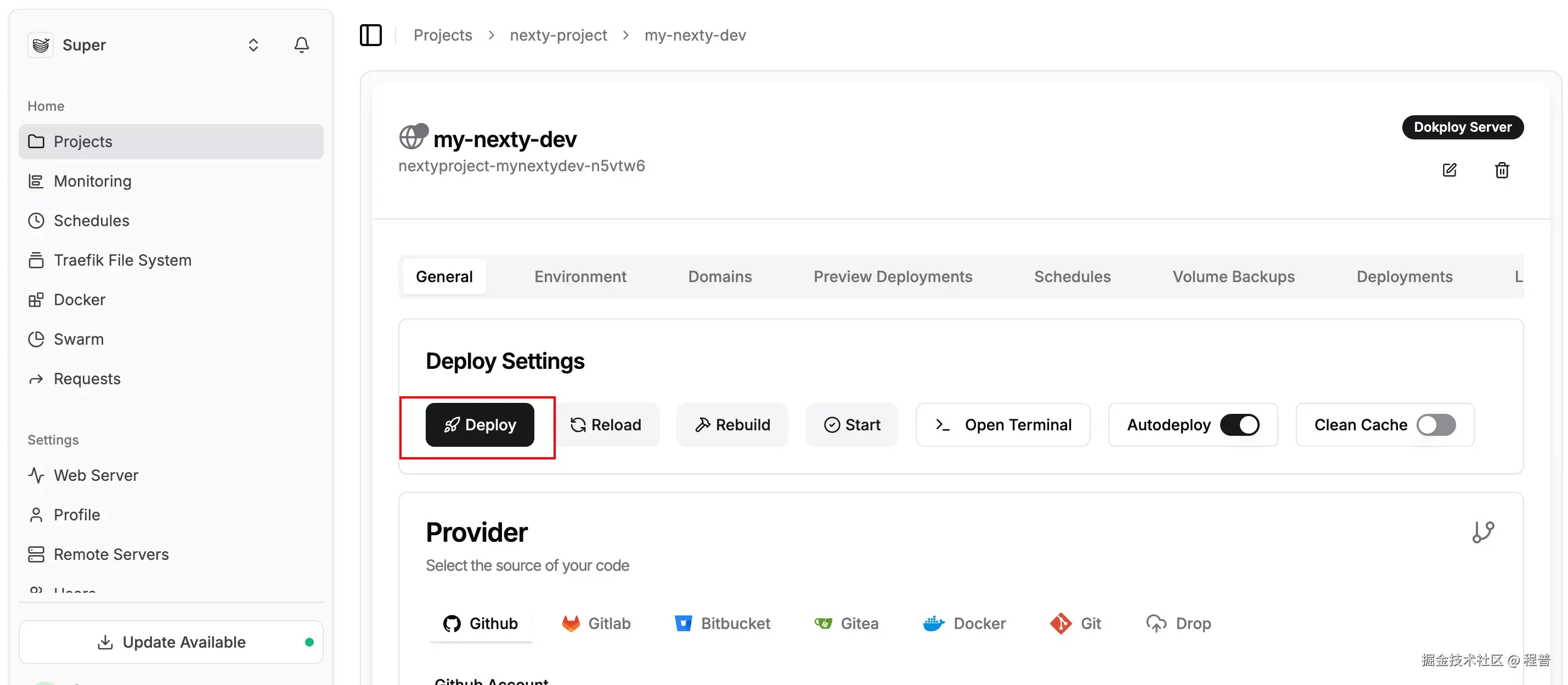
Task: Open the Projects breadcrumb link
Action: [443, 35]
